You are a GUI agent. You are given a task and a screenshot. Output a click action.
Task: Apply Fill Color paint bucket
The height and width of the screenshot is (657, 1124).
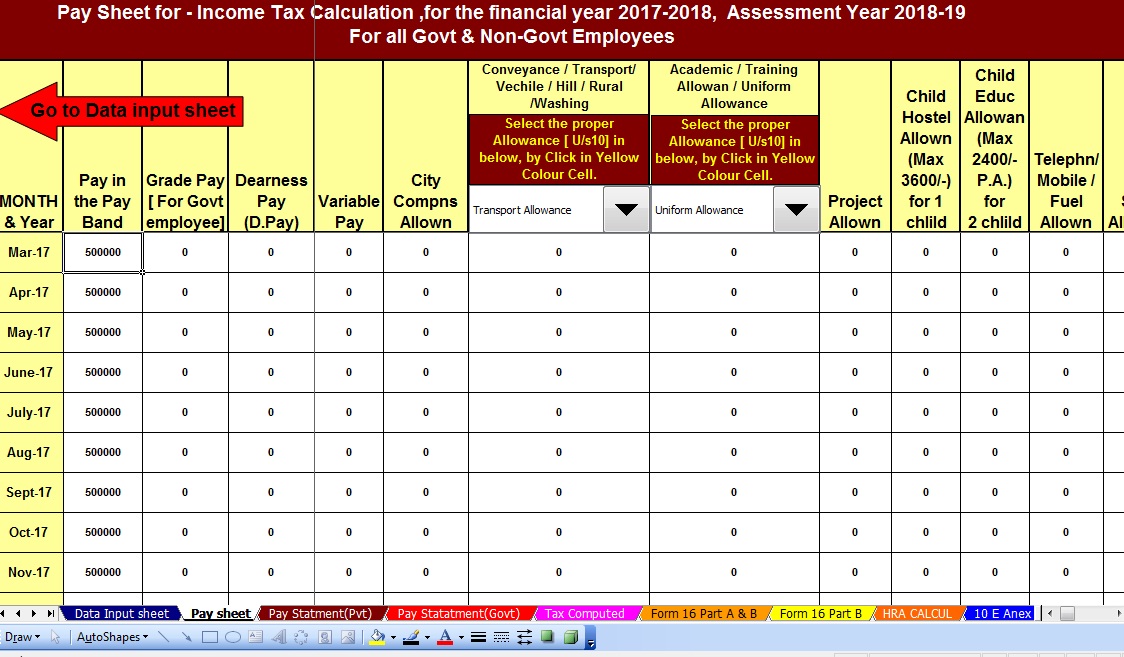[377, 637]
